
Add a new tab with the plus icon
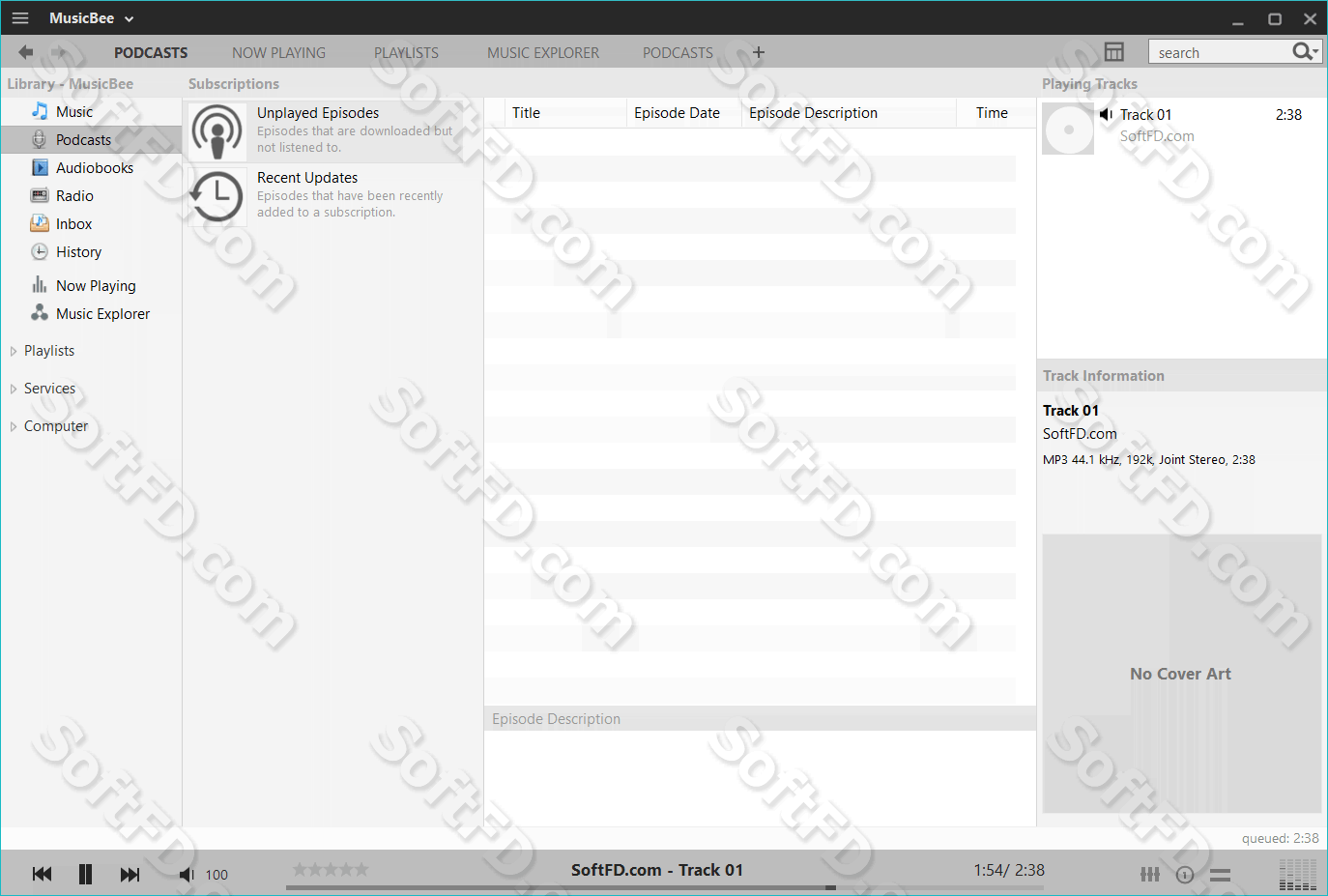759,52
